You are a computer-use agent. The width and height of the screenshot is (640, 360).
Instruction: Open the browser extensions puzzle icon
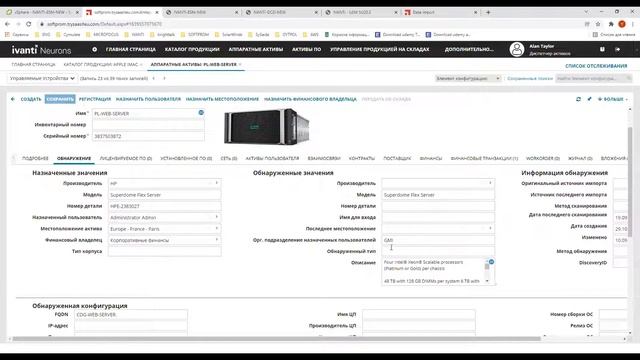click(611, 24)
